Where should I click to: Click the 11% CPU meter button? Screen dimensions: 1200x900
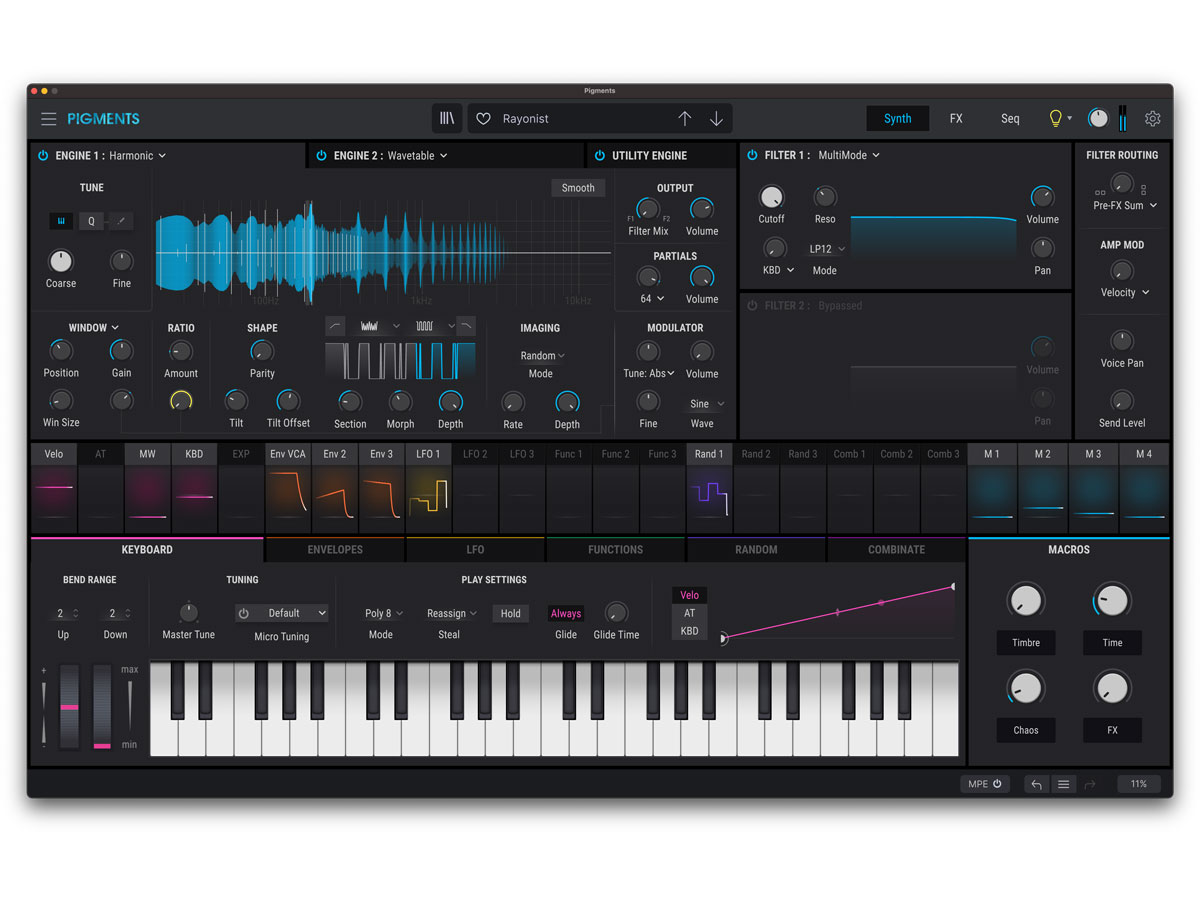(1139, 784)
